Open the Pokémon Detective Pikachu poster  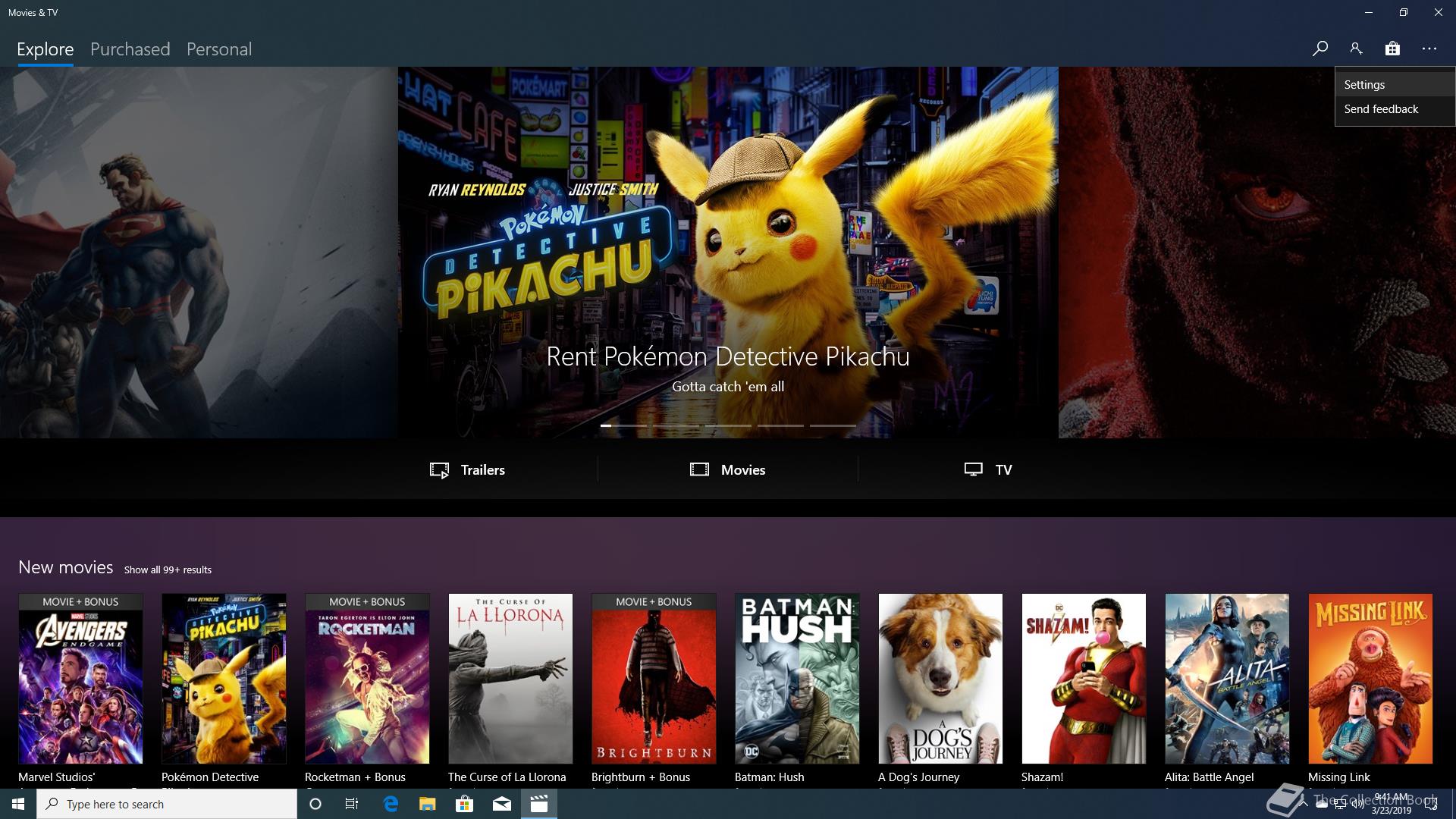(224, 679)
